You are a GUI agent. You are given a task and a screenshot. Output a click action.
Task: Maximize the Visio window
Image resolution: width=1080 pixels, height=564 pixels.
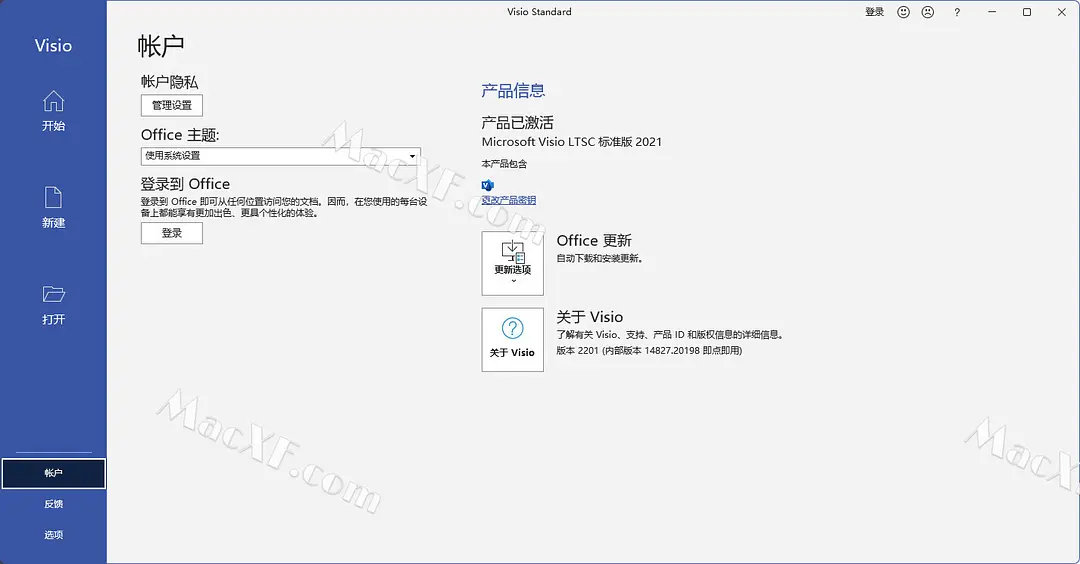click(x=1026, y=12)
